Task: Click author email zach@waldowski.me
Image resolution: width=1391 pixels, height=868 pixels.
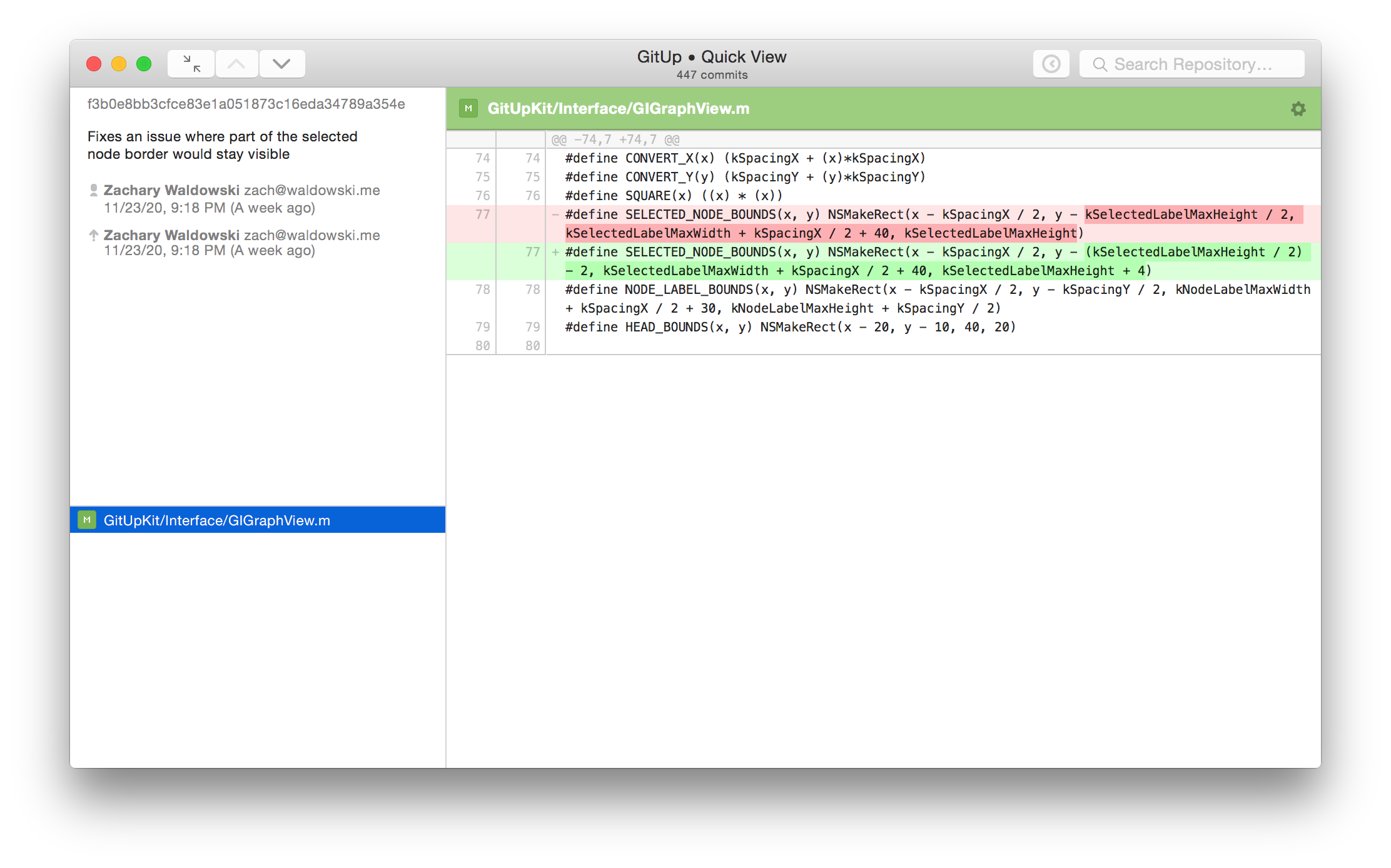Action: click(311, 190)
